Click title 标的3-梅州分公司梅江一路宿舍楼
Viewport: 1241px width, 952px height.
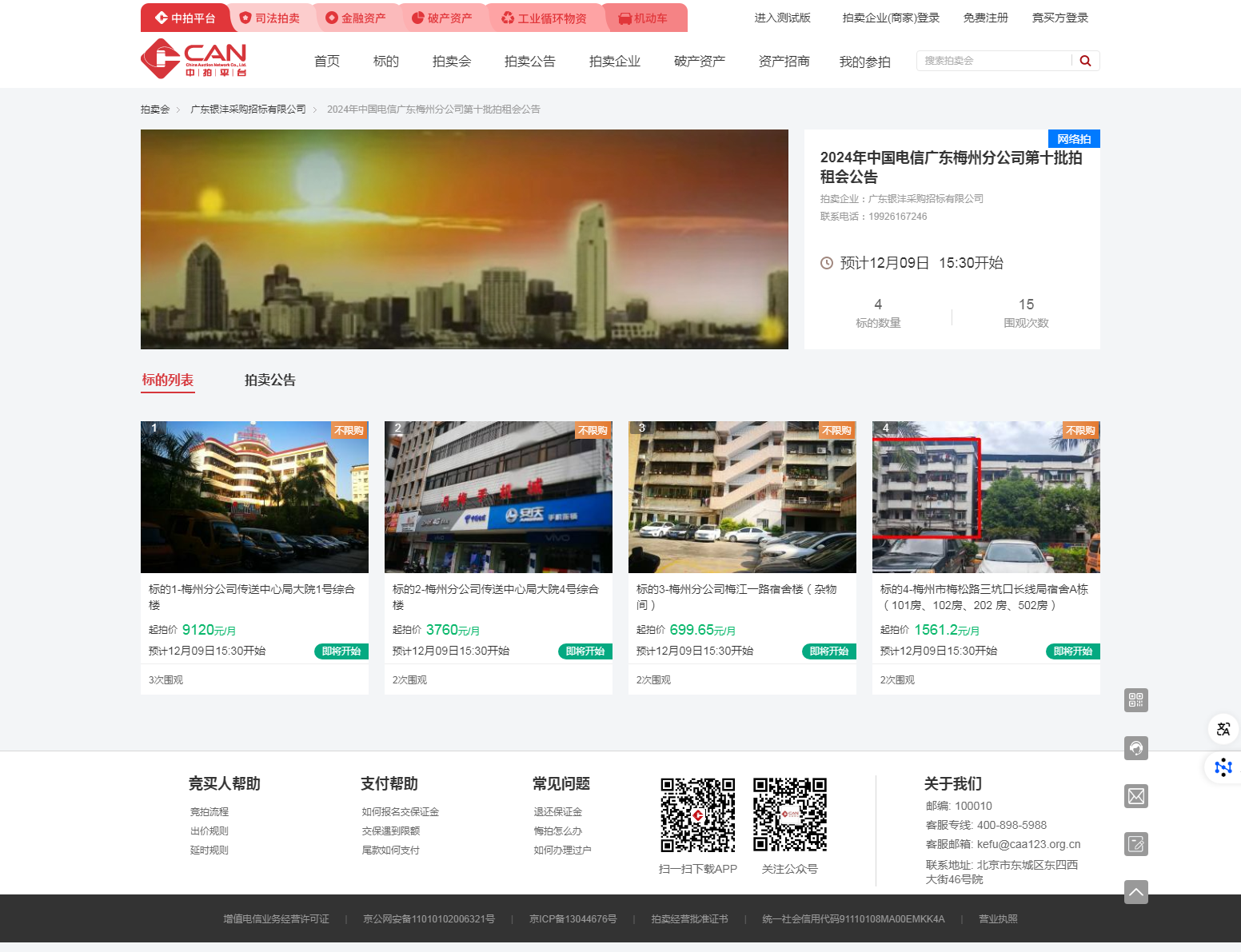pos(737,597)
